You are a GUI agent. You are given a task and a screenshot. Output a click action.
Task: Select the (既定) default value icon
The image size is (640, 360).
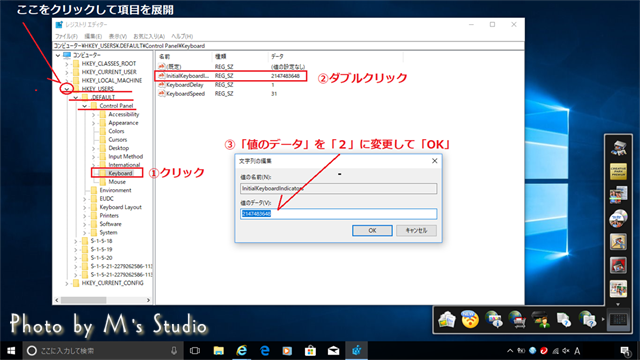click(x=162, y=67)
